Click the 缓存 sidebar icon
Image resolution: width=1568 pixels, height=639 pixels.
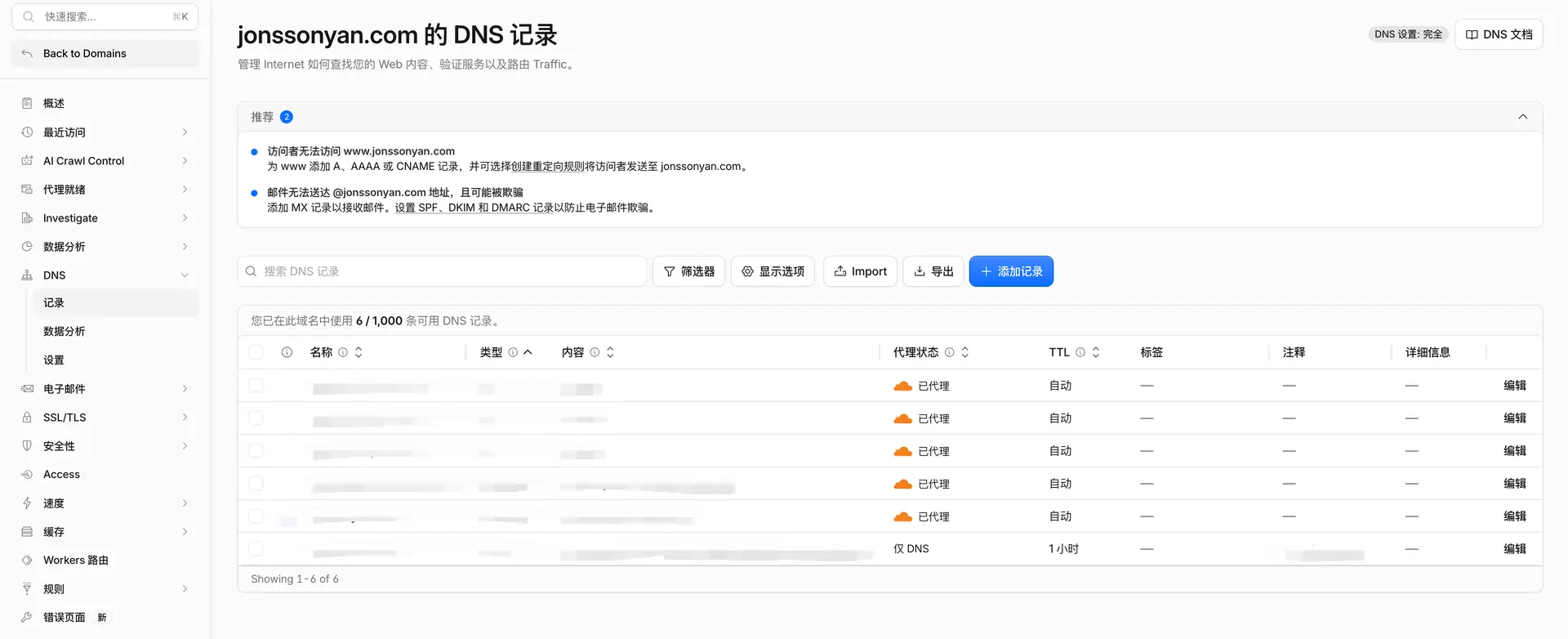[x=27, y=531]
